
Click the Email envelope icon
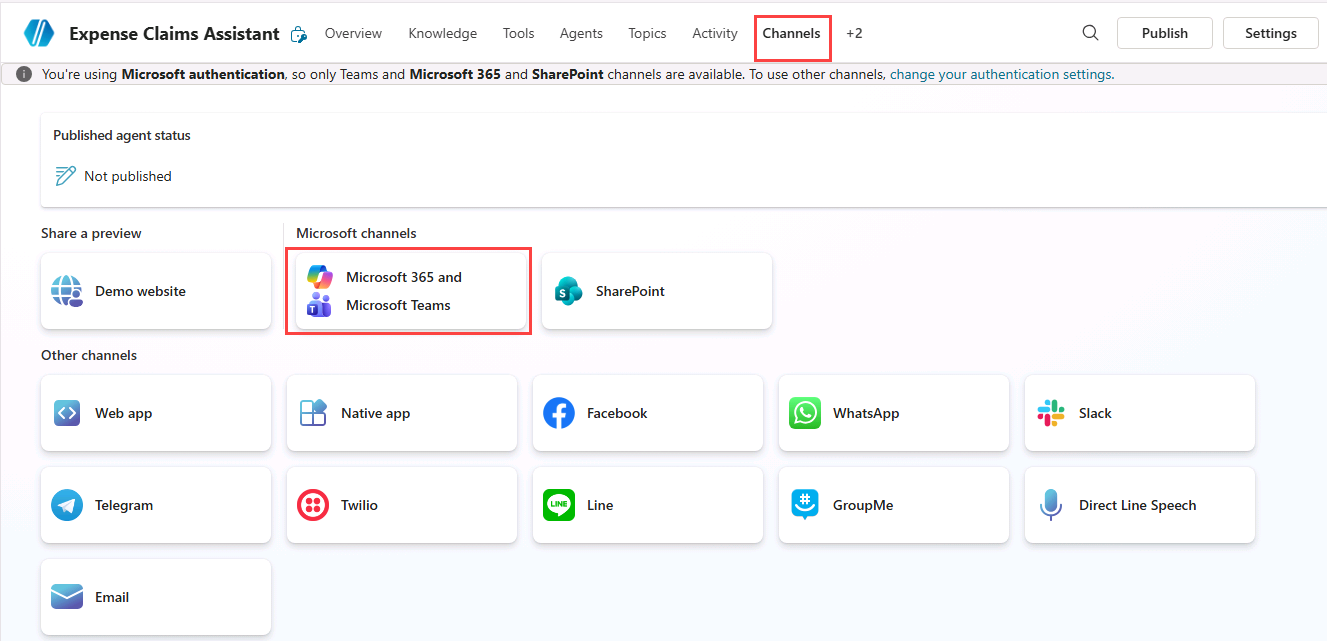click(x=67, y=597)
